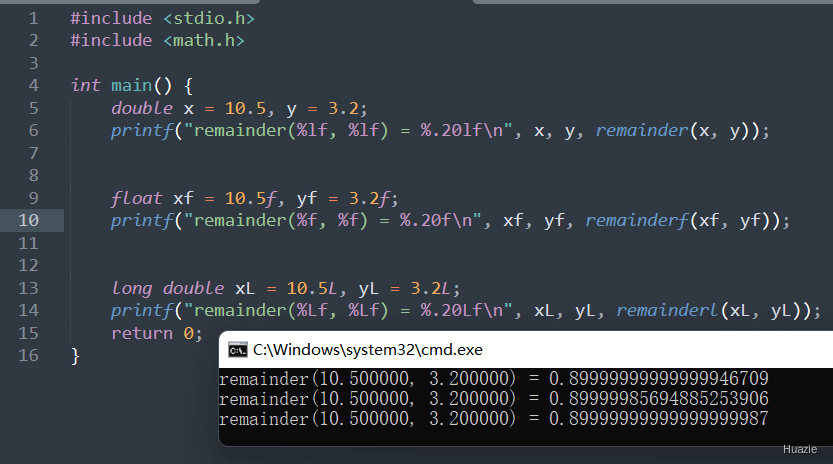Click line number 16 in gutter
This screenshot has height=464, width=833.
pos(29,356)
